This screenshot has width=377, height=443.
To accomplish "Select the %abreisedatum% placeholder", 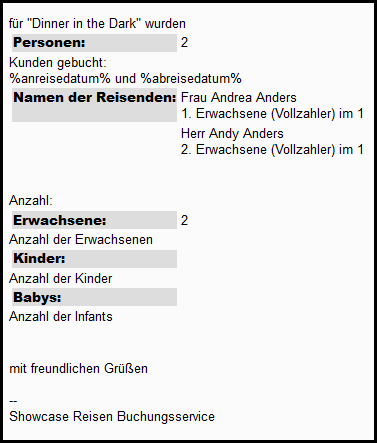I will click(191, 79).
